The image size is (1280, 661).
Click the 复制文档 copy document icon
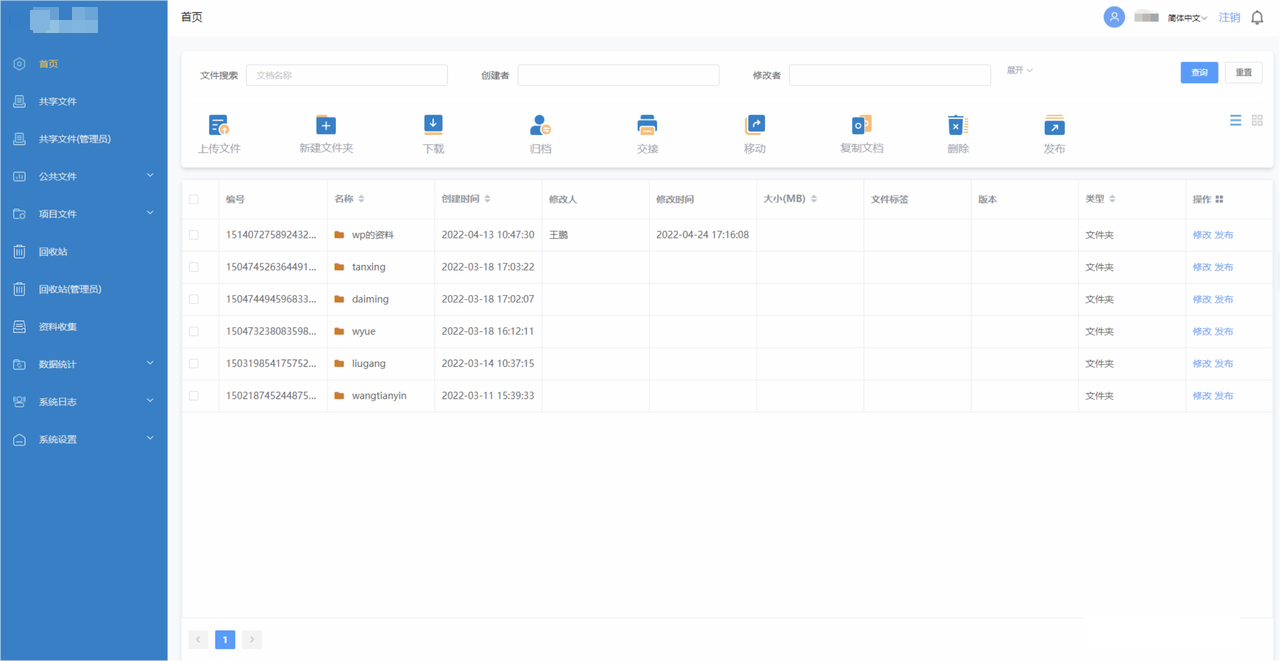tap(861, 125)
